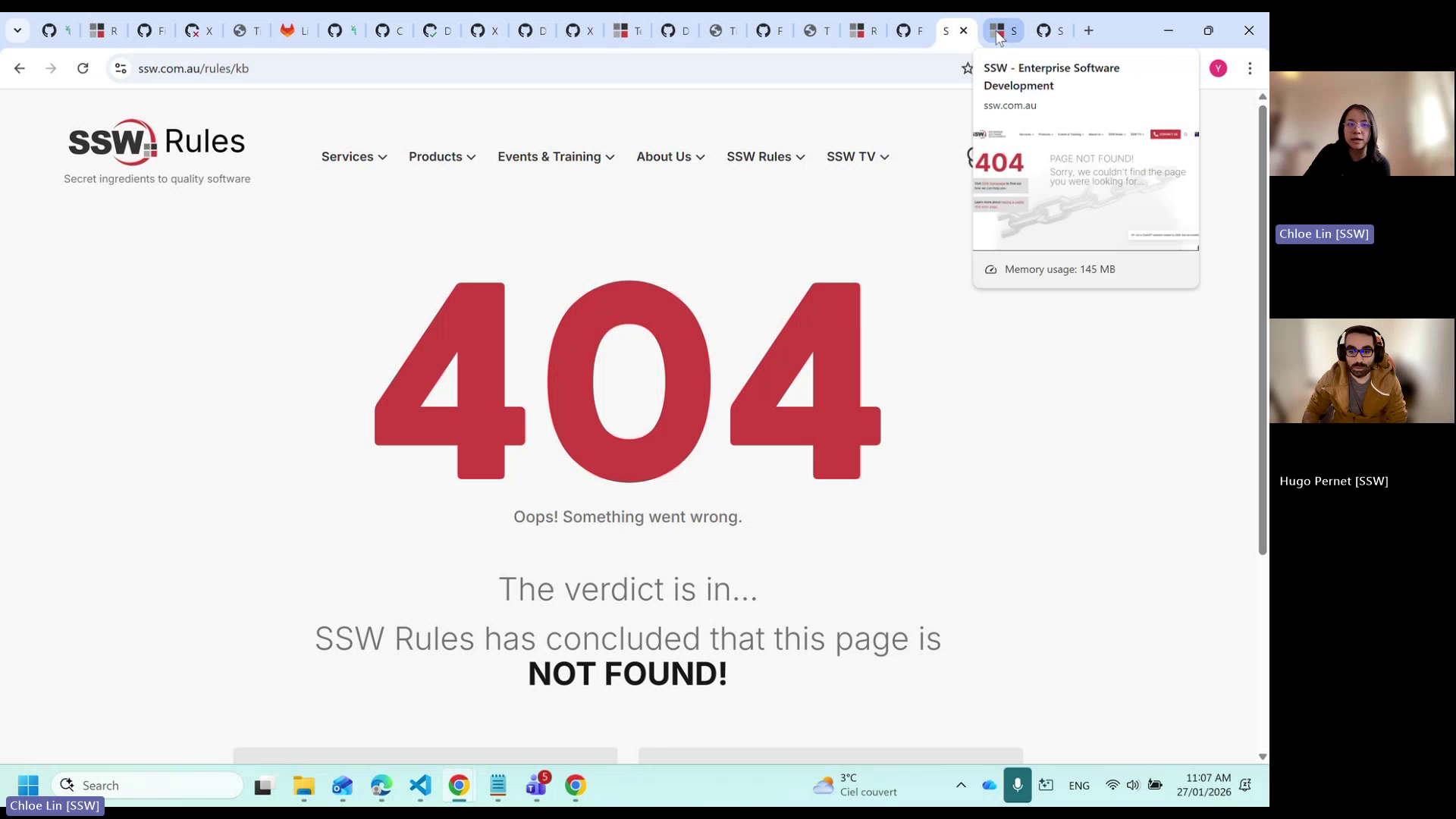
Task: Open Microsoft Teams with 5 notifications
Action: tap(537, 786)
